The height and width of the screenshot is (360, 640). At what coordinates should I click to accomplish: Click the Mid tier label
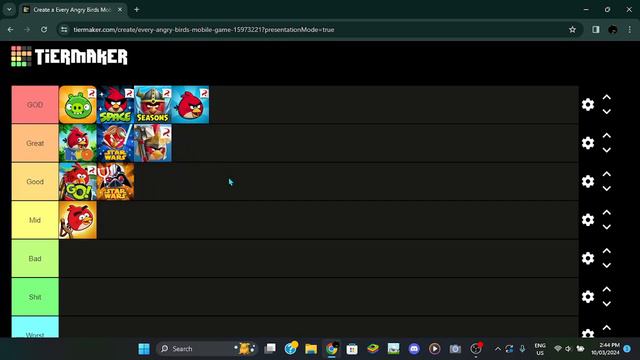pyautogui.click(x=35, y=220)
